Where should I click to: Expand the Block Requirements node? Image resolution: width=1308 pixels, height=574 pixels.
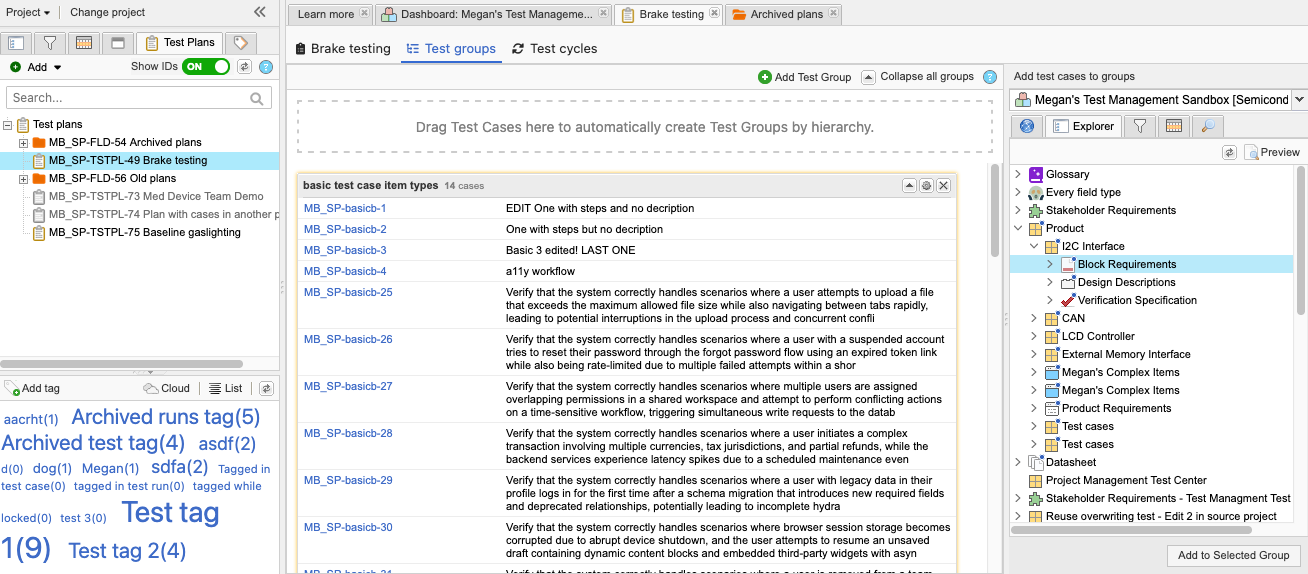[x=1050, y=264]
